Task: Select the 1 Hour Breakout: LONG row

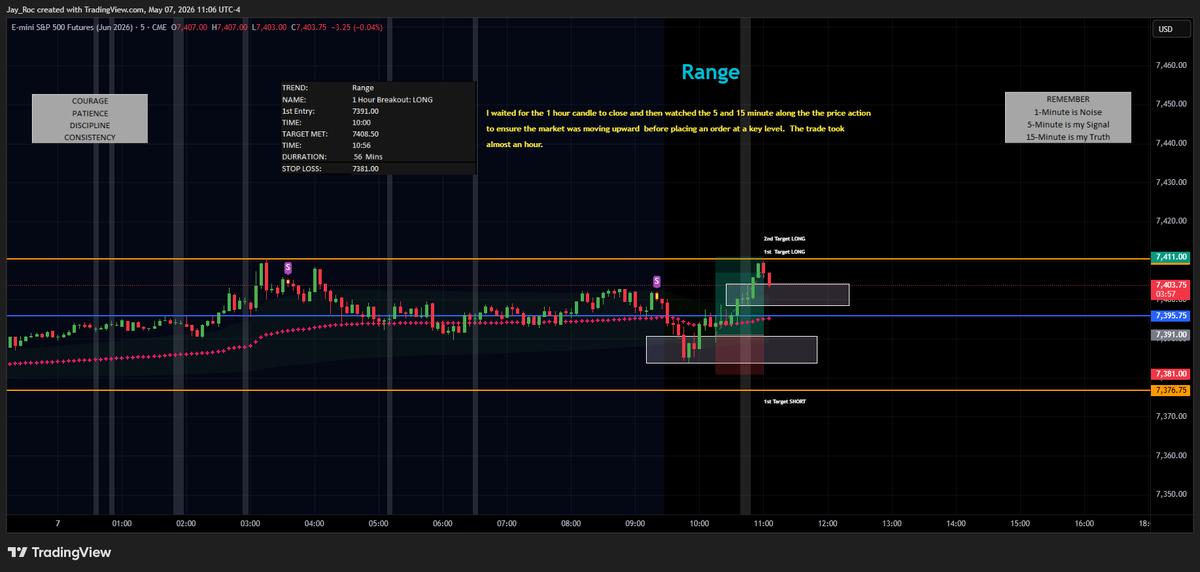Action: tap(378, 100)
